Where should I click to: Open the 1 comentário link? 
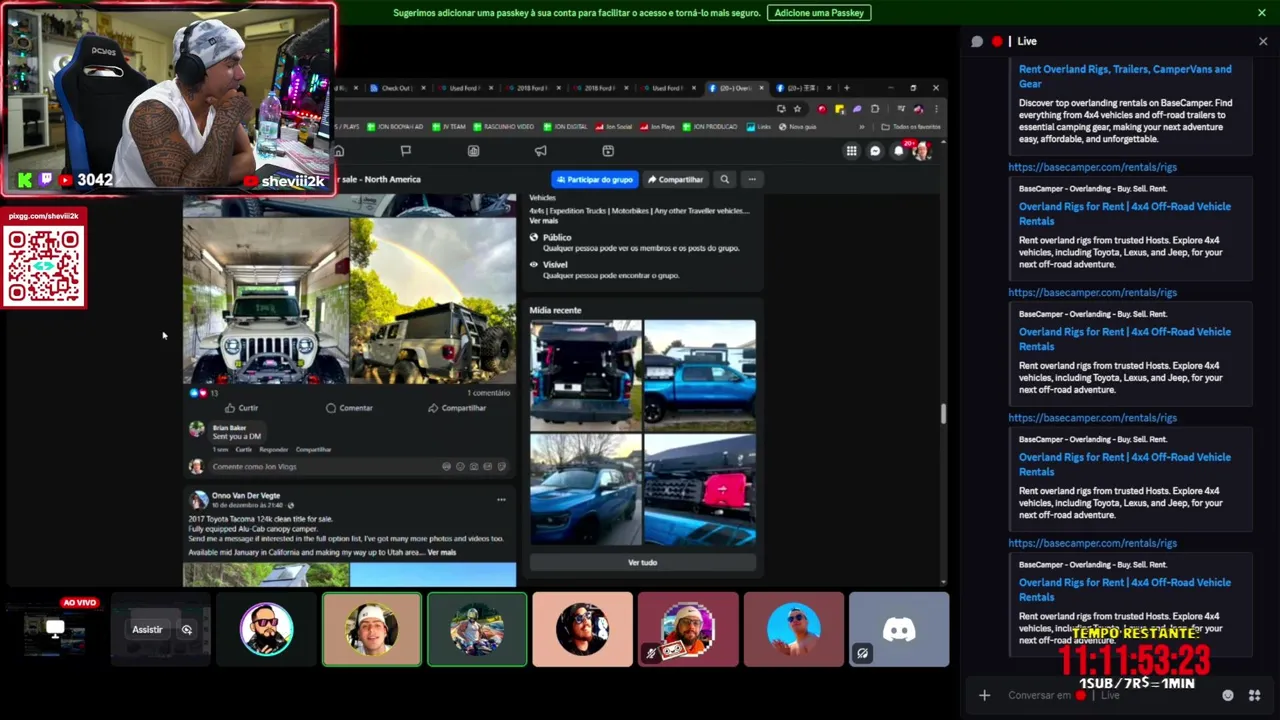point(489,393)
